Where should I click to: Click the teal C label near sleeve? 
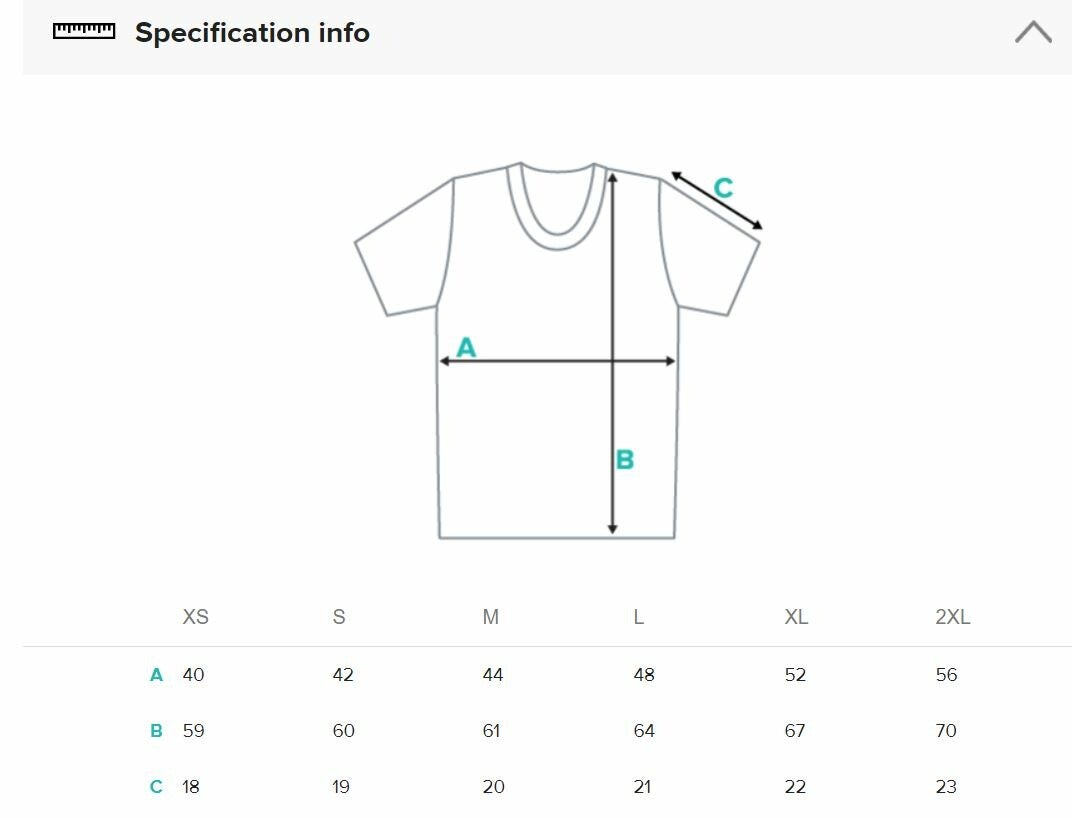(723, 187)
